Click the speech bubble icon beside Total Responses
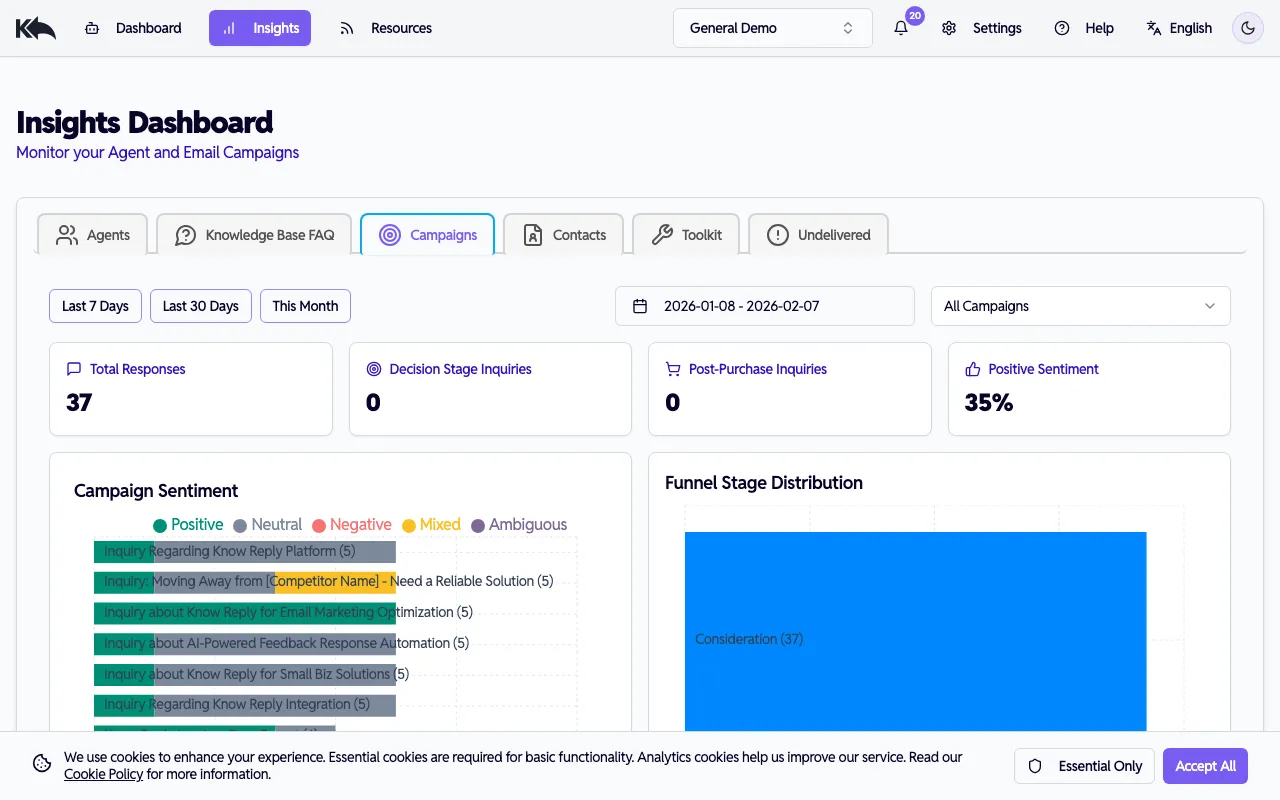 point(73,368)
